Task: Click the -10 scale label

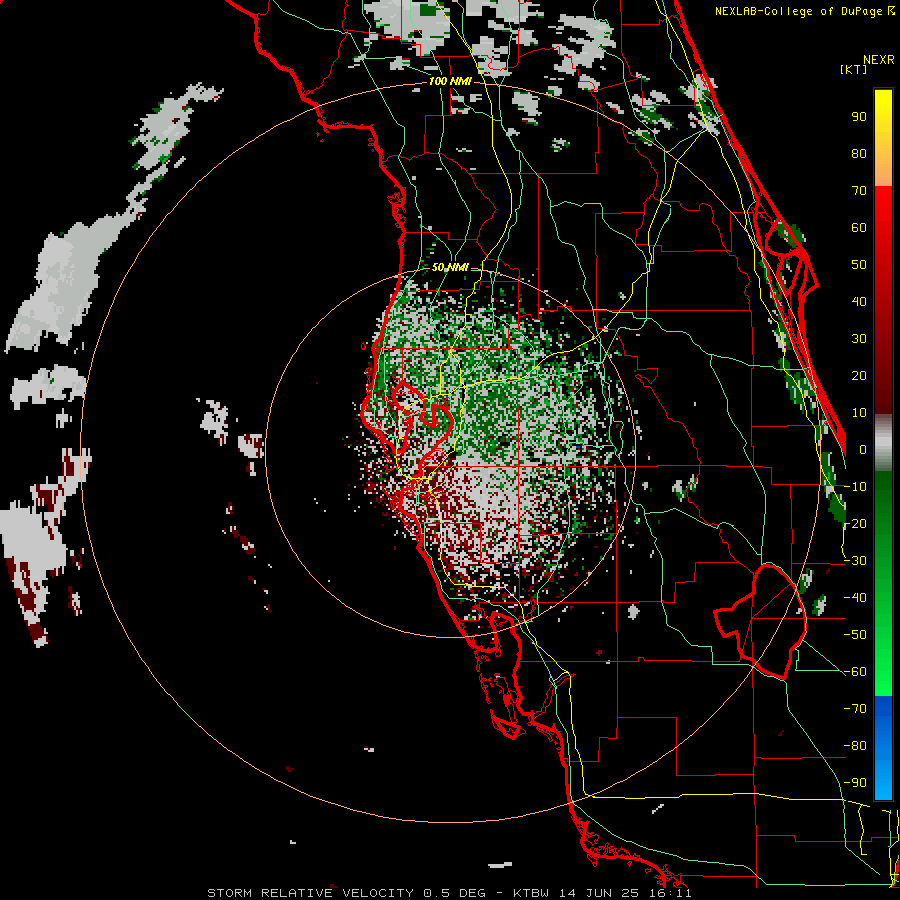Action: tap(855, 487)
